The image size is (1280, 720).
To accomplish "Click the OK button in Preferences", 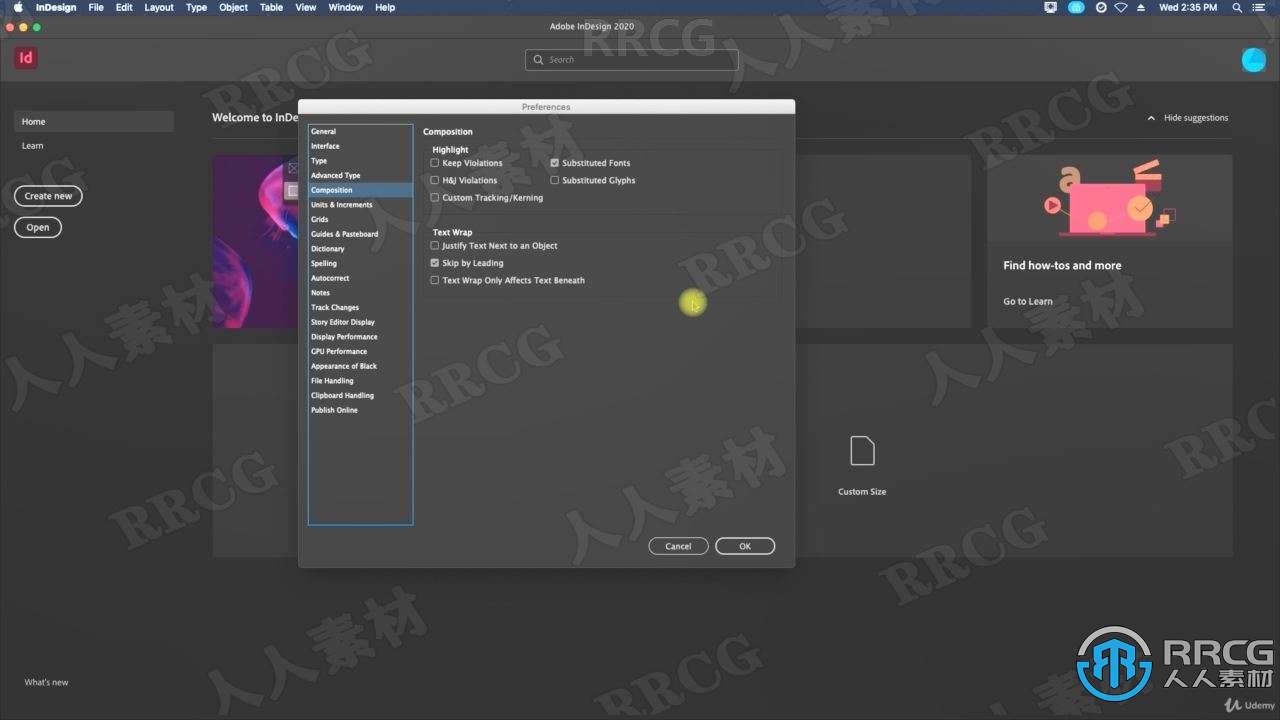I will 745,546.
